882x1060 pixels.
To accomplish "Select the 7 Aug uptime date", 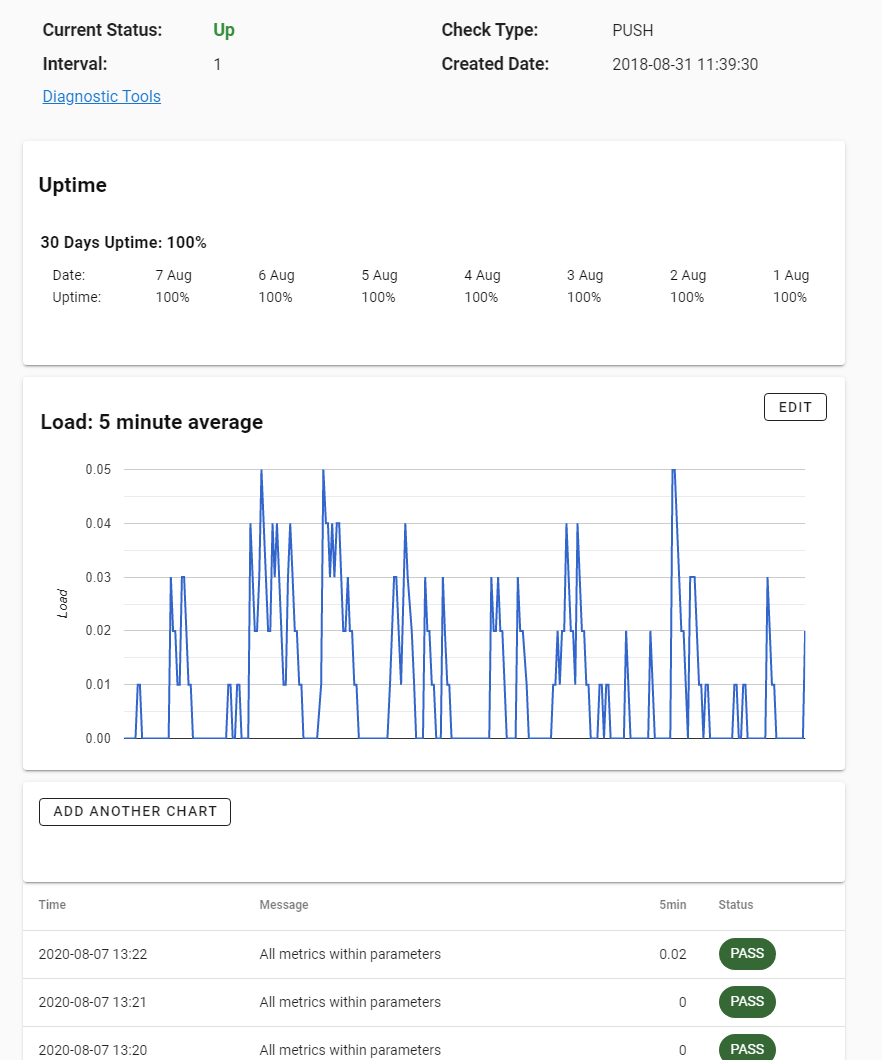I will click(174, 275).
